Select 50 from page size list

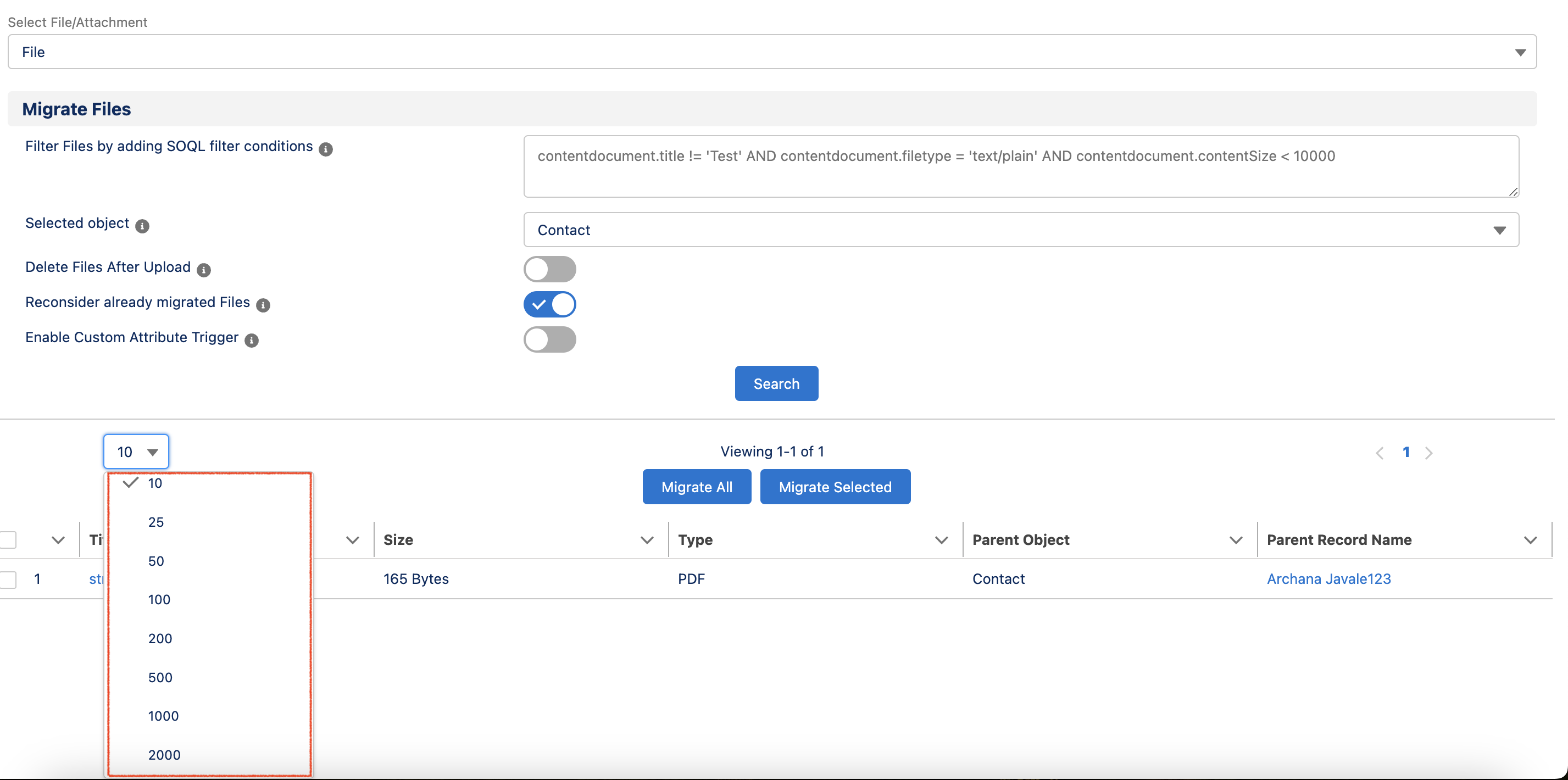coord(157,561)
